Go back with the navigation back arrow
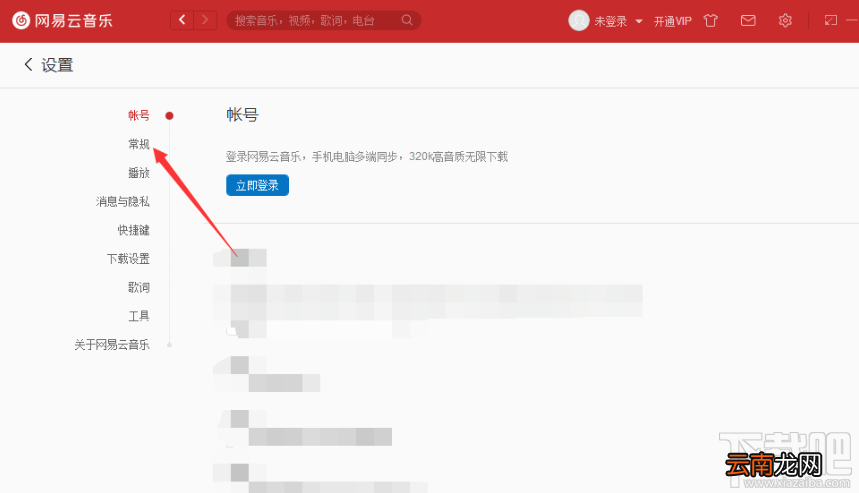Screen dimensions: 859x493 click(182, 20)
